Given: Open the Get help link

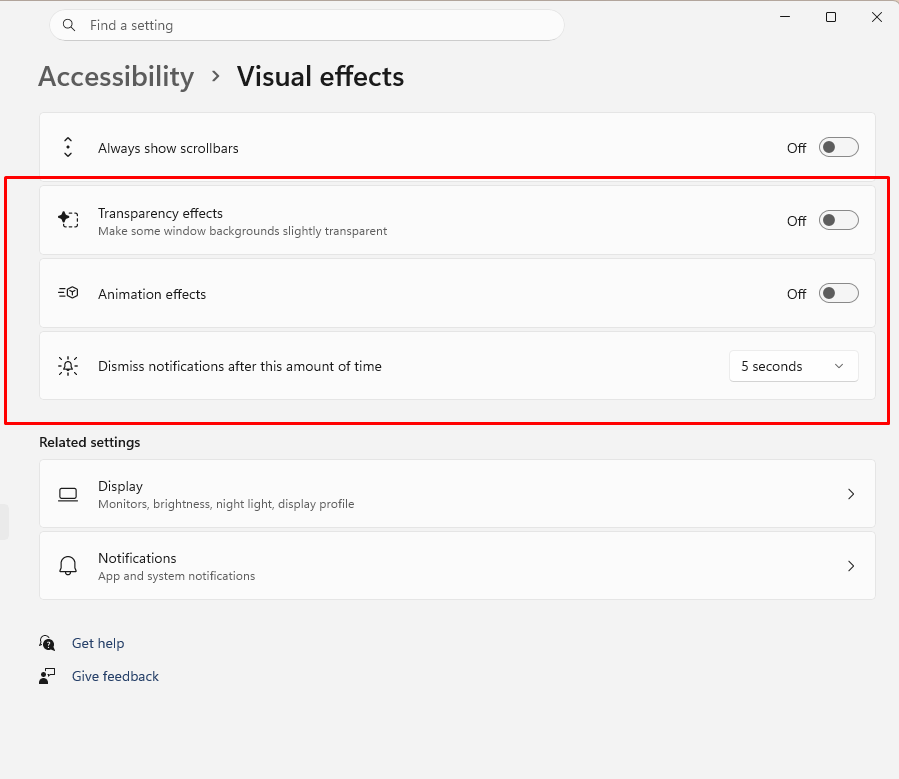Looking at the screenshot, I should click(x=98, y=643).
